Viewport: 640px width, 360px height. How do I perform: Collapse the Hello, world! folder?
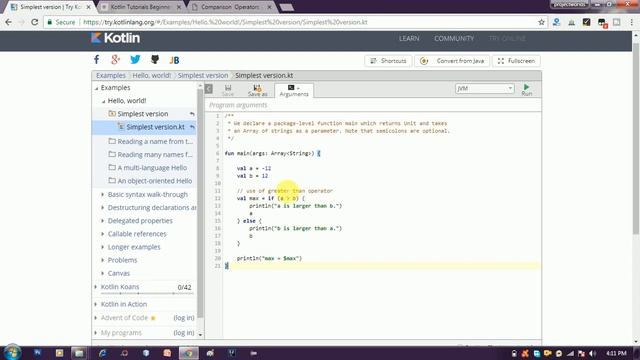[x=103, y=101]
